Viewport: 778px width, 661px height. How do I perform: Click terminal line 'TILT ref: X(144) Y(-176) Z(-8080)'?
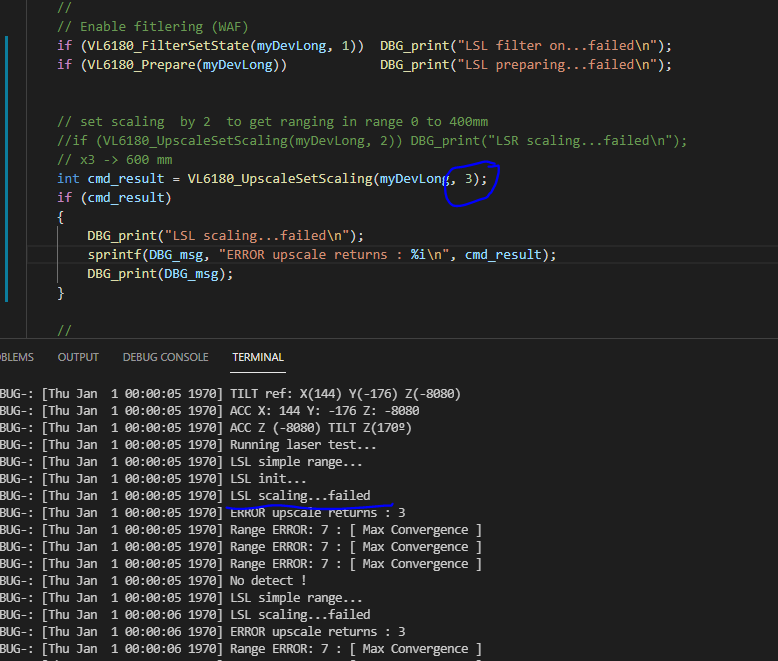click(345, 394)
